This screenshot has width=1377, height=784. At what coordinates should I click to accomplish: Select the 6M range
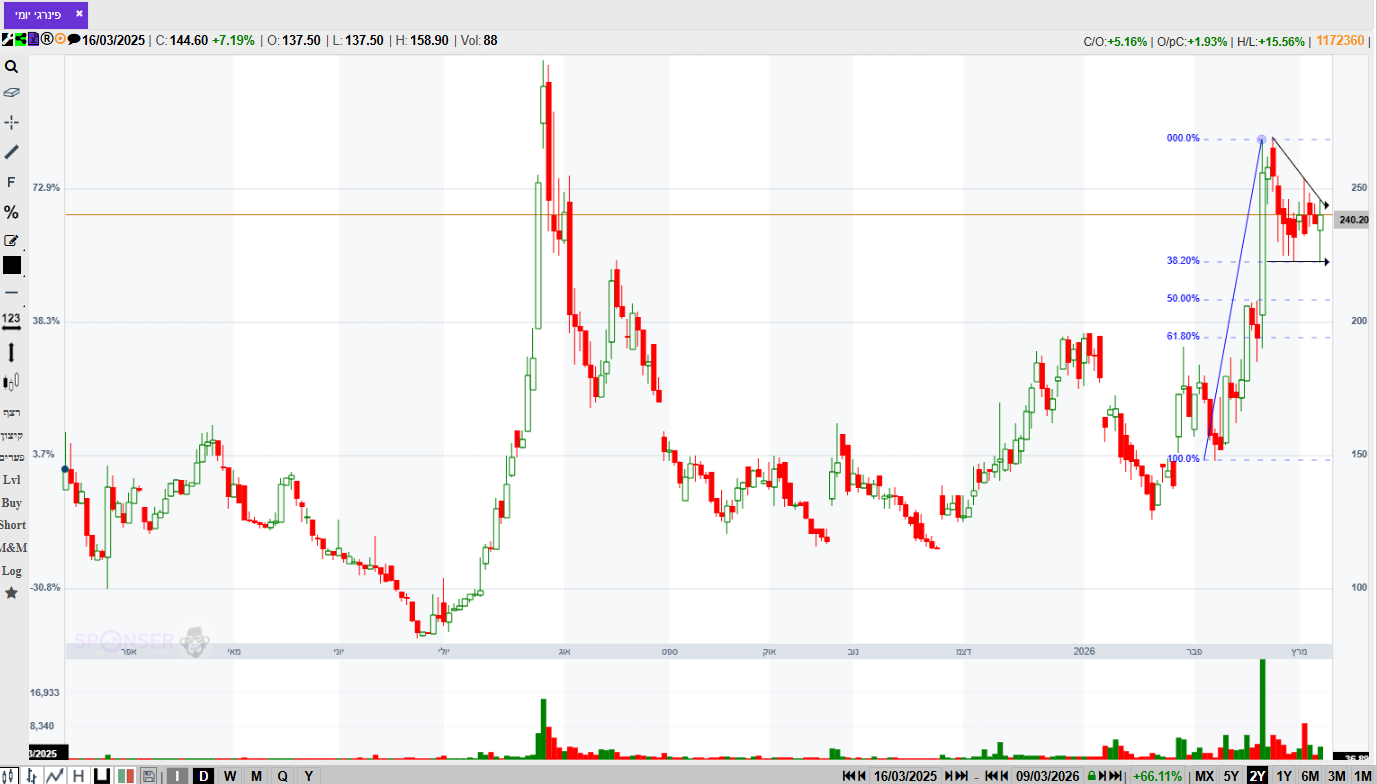click(1310, 776)
